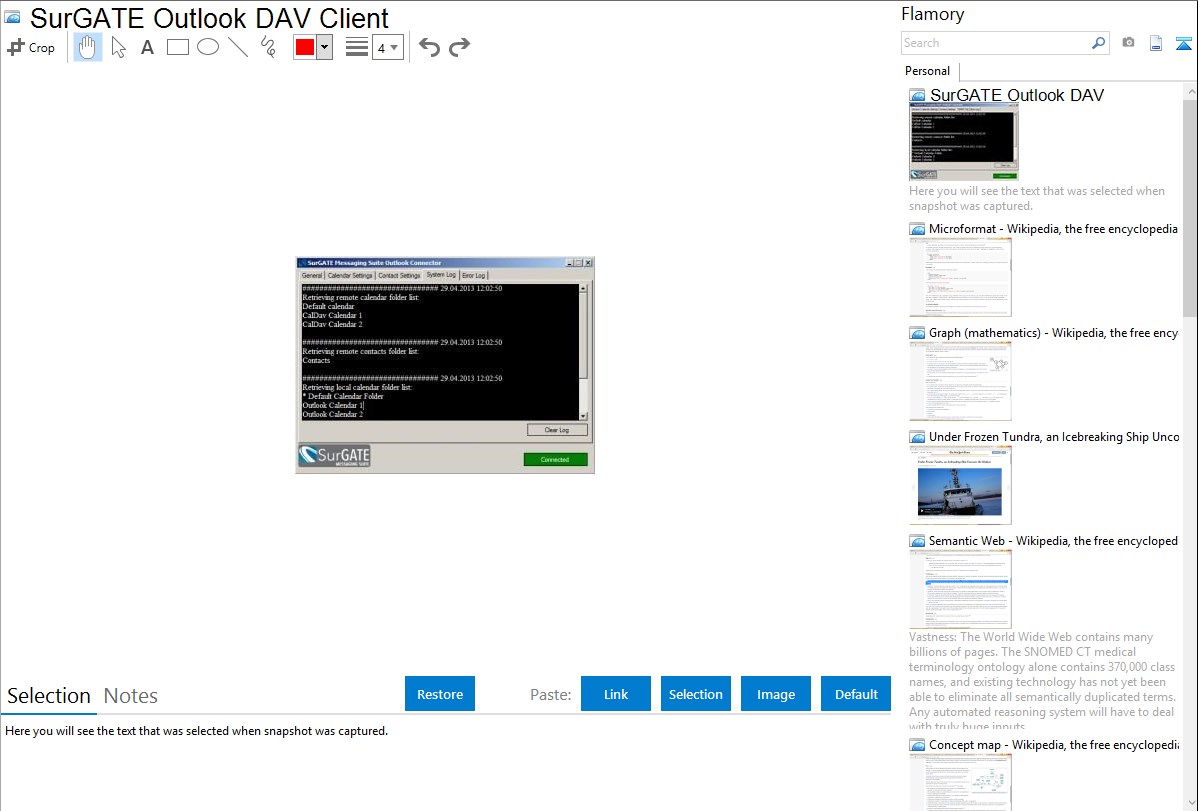This screenshot has height=811, width=1198.
Task: Click the Semantic Web - Wikipedia title
Action: 1053,540
